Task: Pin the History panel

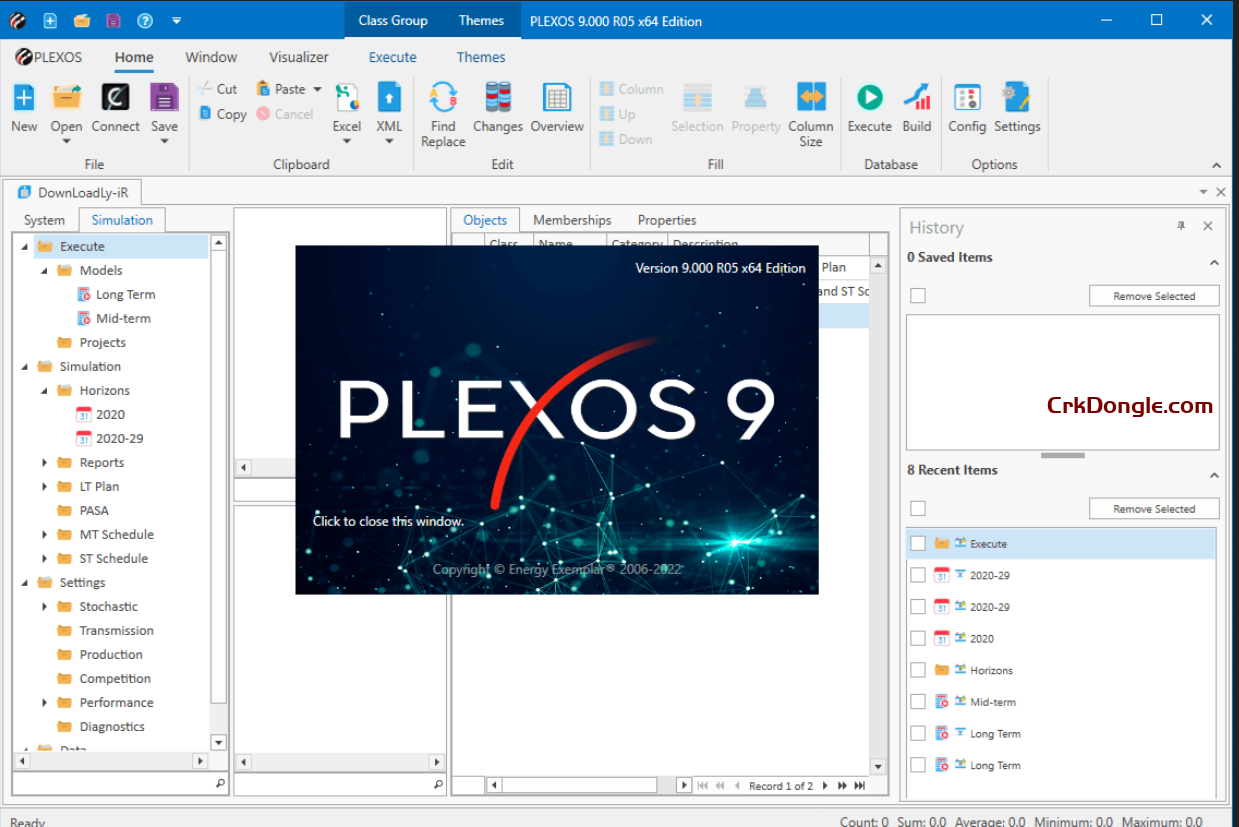Action: (1181, 226)
